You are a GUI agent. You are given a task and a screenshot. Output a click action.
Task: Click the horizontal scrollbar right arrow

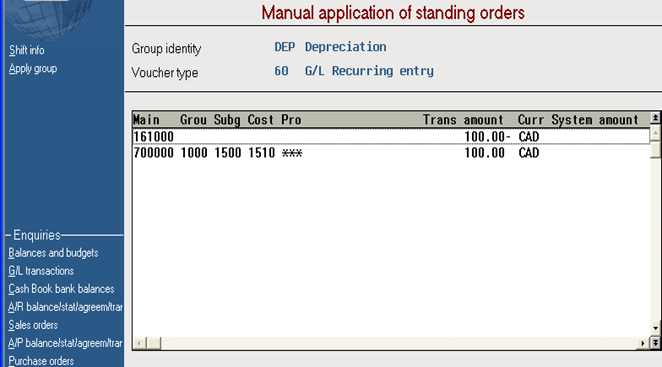[643, 343]
